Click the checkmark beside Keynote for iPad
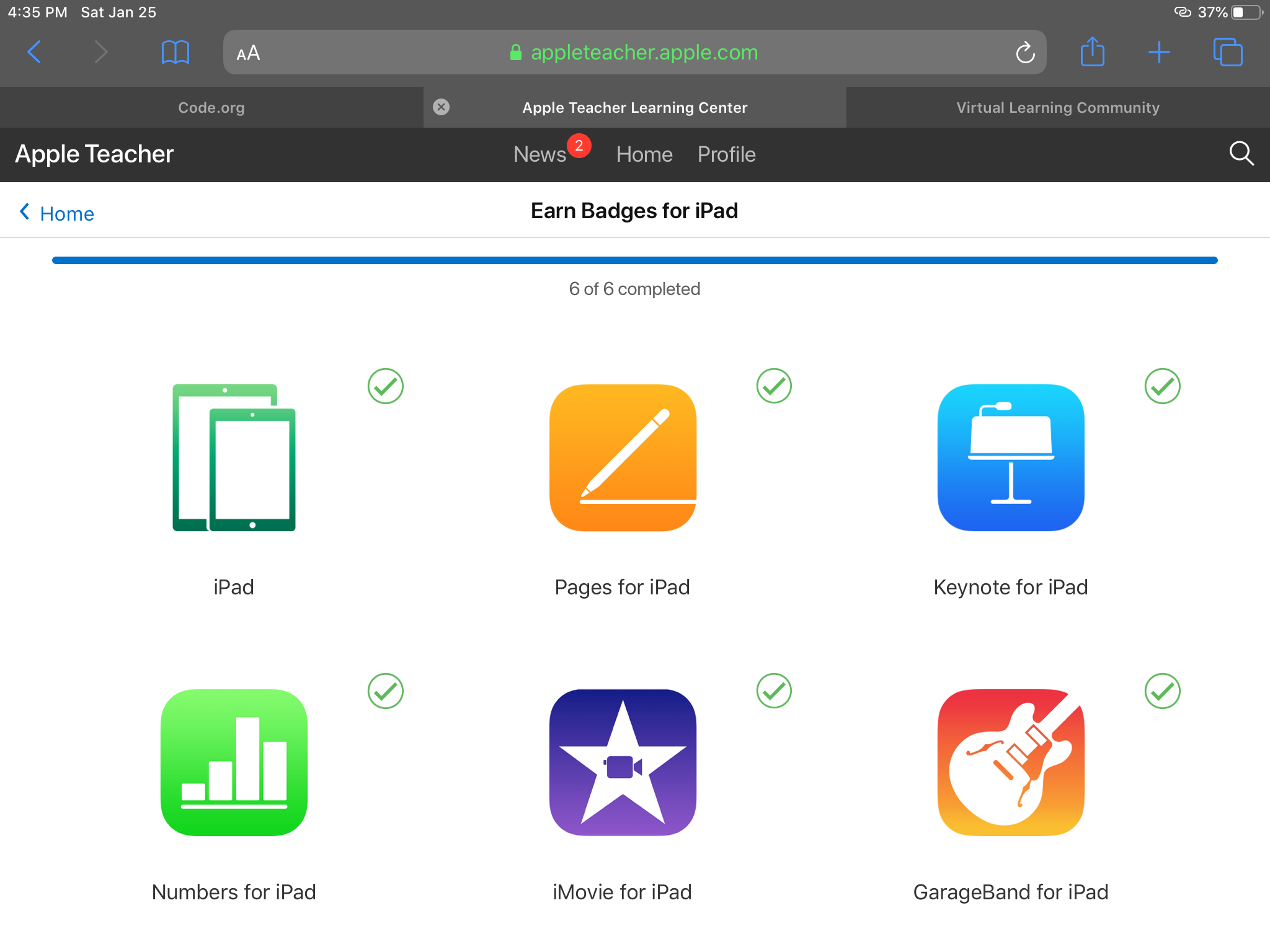 [1162, 386]
